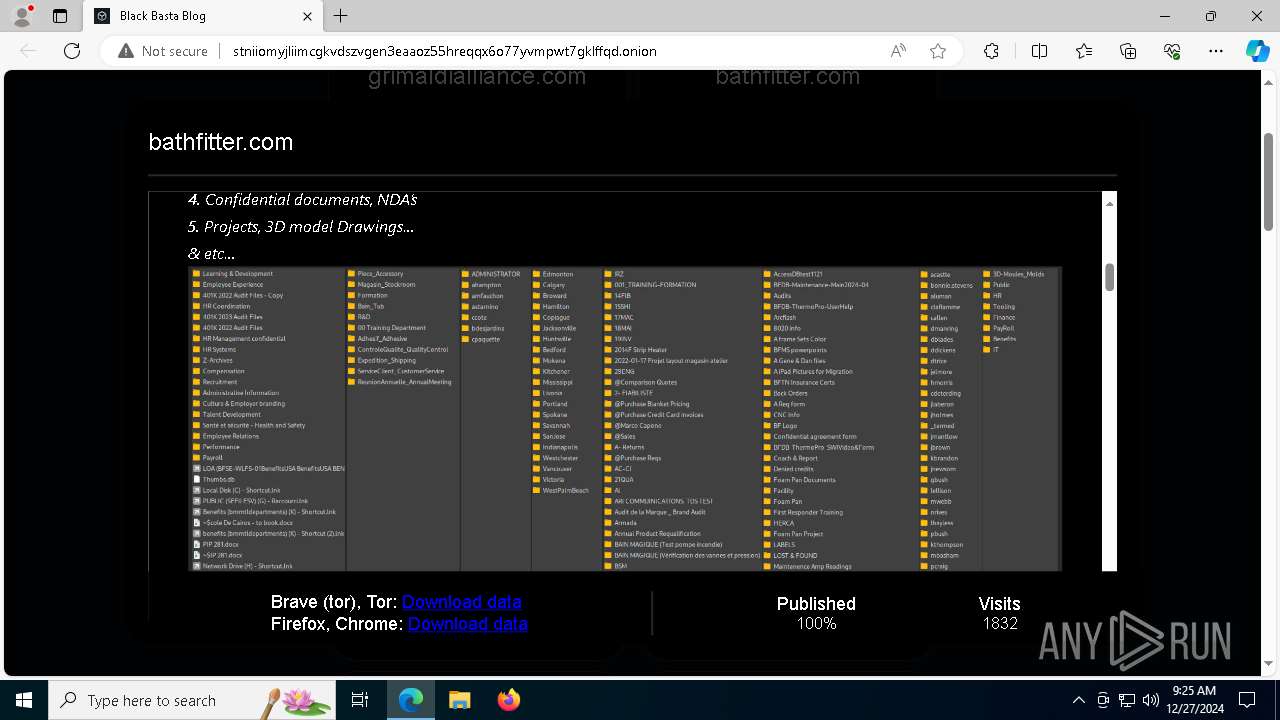
Task: Restore down the Edge browser window
Action: coord(1211,16)
